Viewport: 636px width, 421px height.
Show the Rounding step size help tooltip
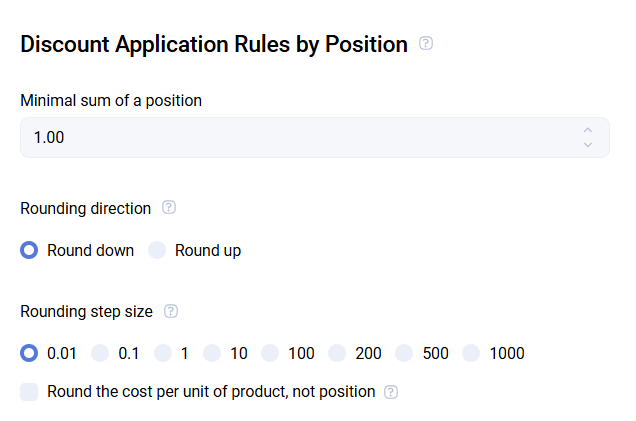click(171, 311)
